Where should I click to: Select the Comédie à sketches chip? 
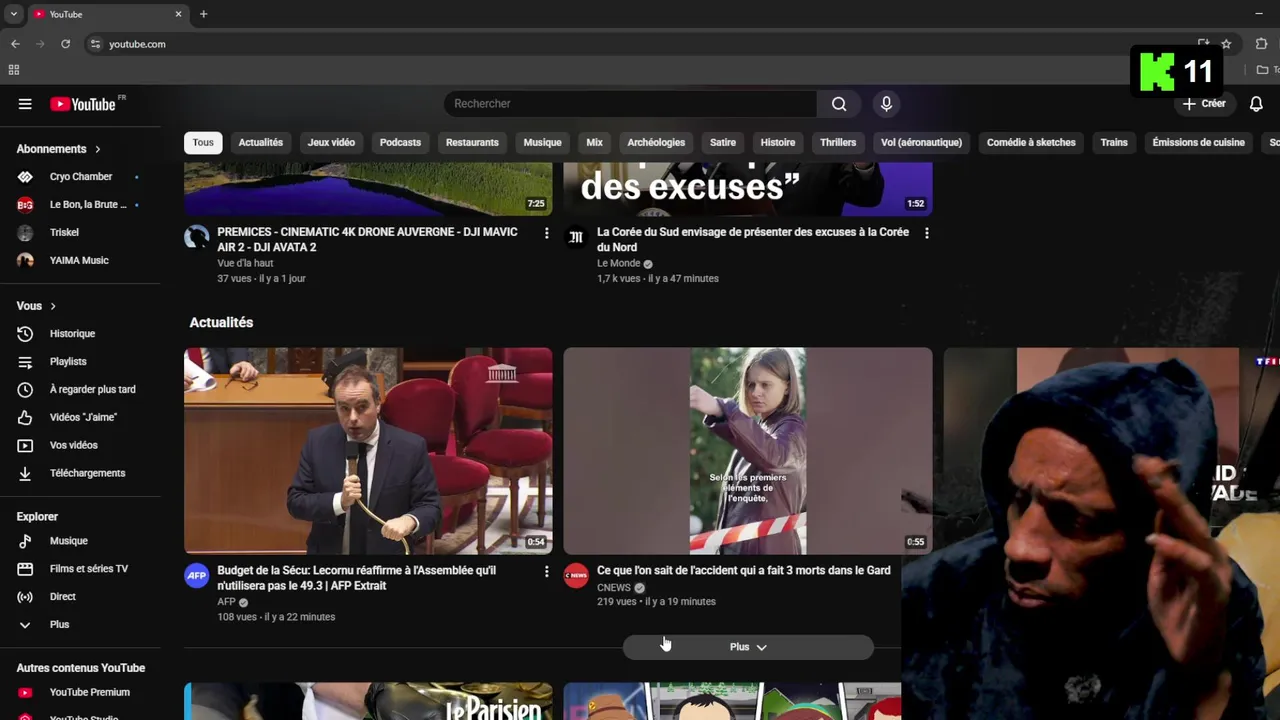point(1031,142)
